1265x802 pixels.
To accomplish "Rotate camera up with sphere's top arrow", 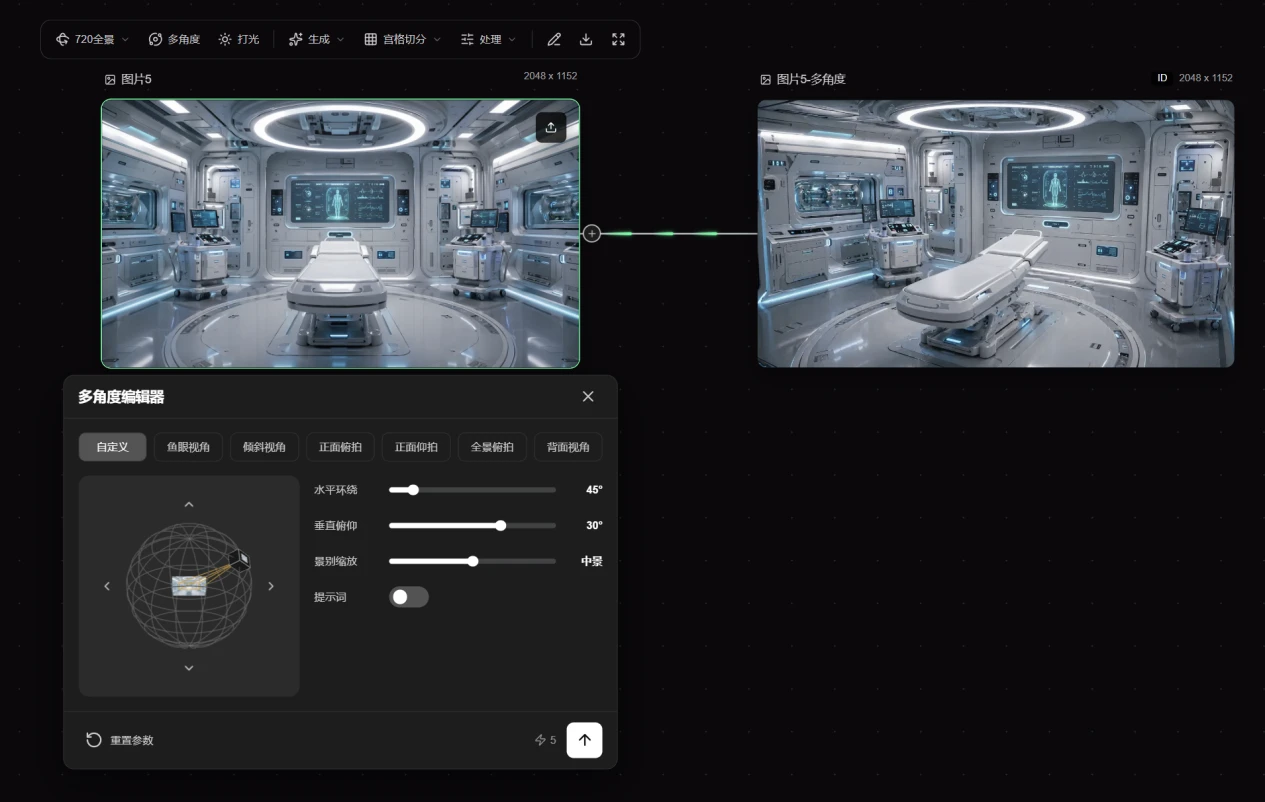I will (189, 504).
